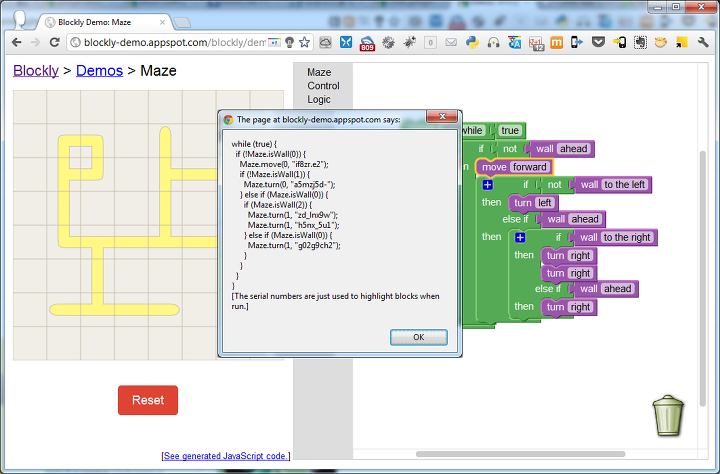720x474 pixels.
Task: Open 'ahead' dropdown on bottom else-if wall block
Action: 618,289
